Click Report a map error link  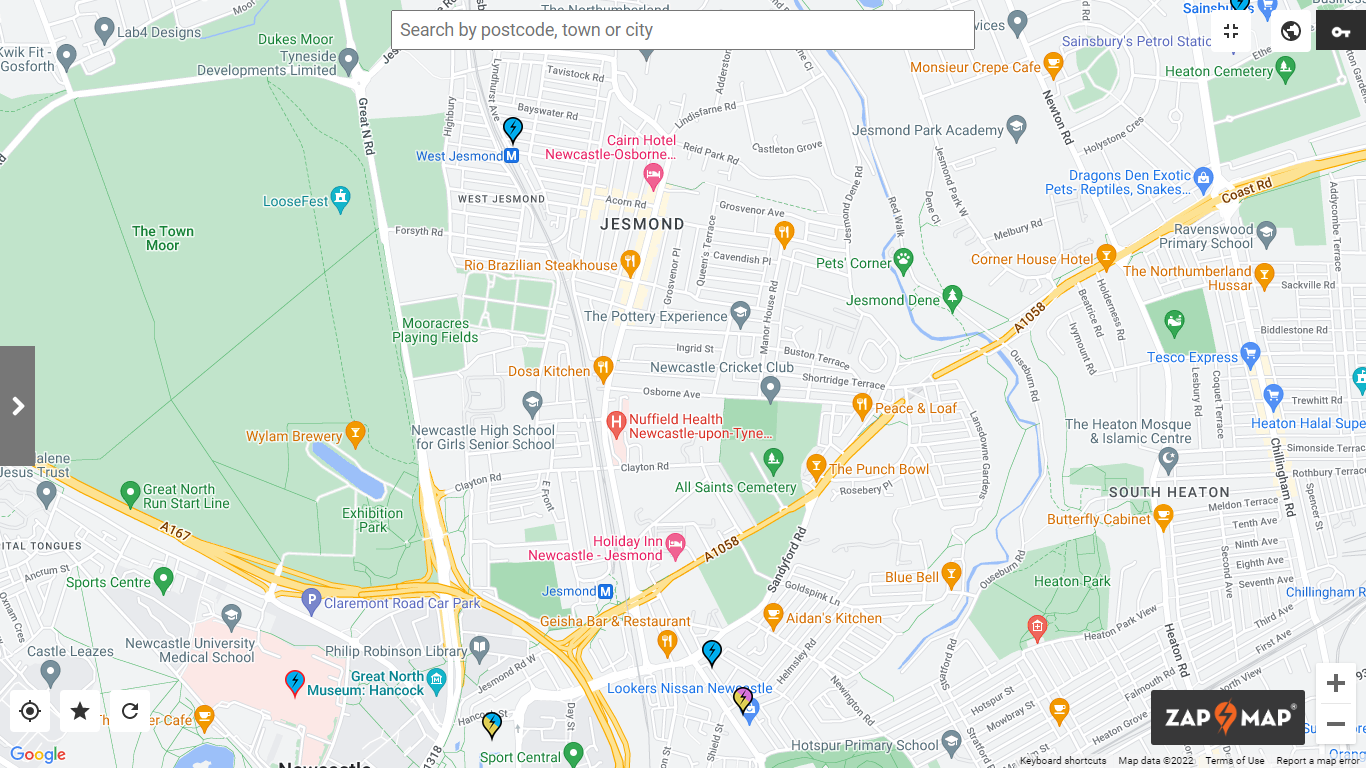[1318, 761]
